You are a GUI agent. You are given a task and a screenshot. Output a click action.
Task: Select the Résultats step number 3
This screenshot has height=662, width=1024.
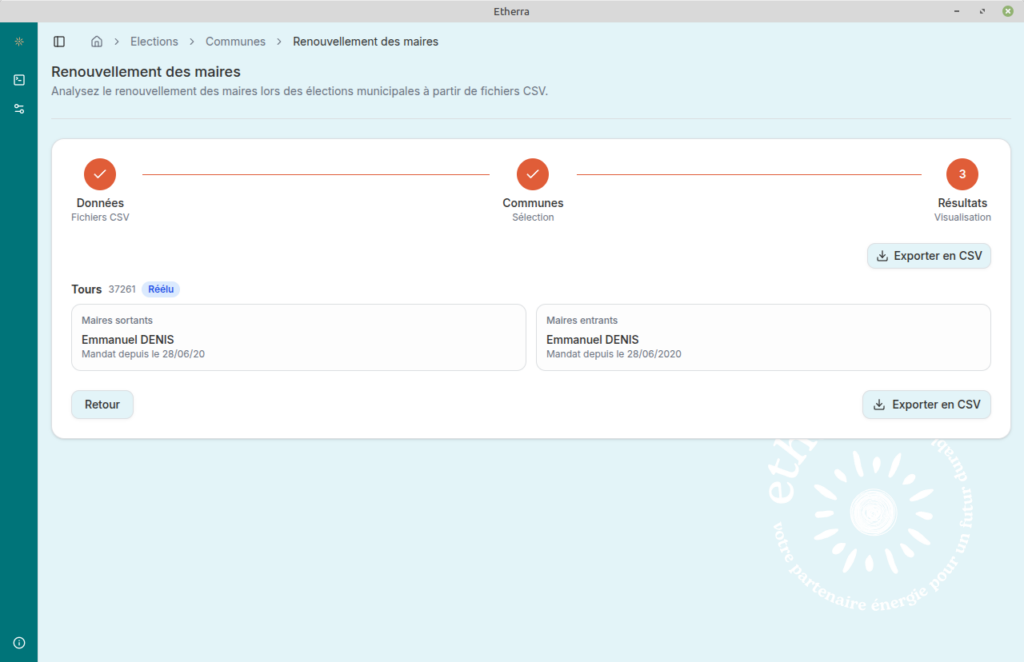[x=962, y=174]
